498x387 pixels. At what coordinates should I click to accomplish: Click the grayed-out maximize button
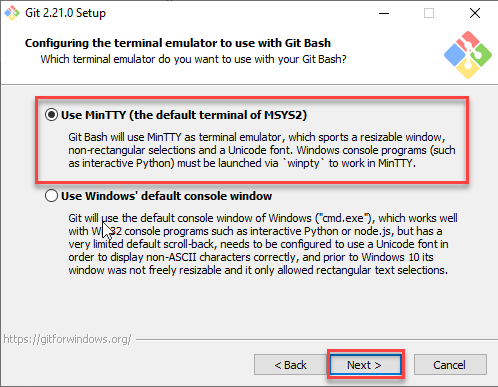429,13
